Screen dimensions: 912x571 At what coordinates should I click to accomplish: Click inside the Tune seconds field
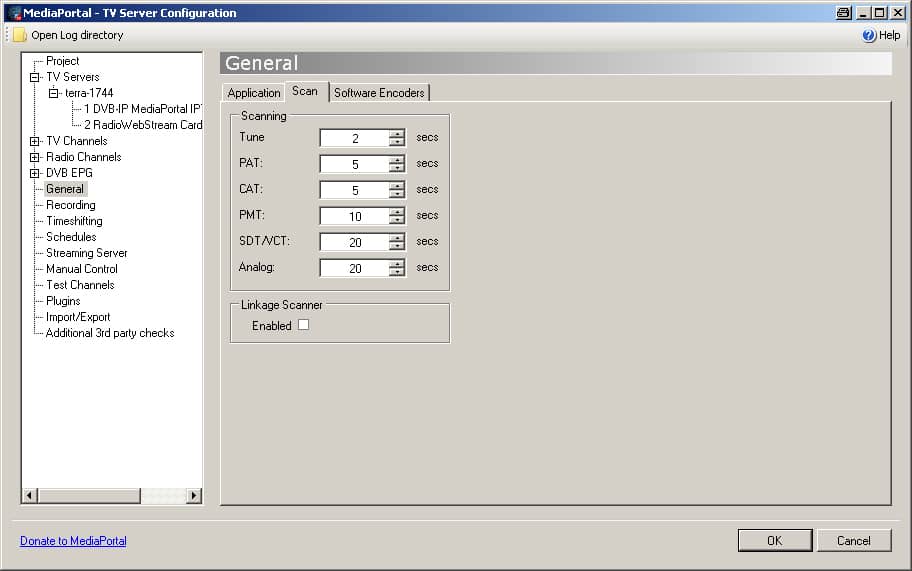click(354, 138)
